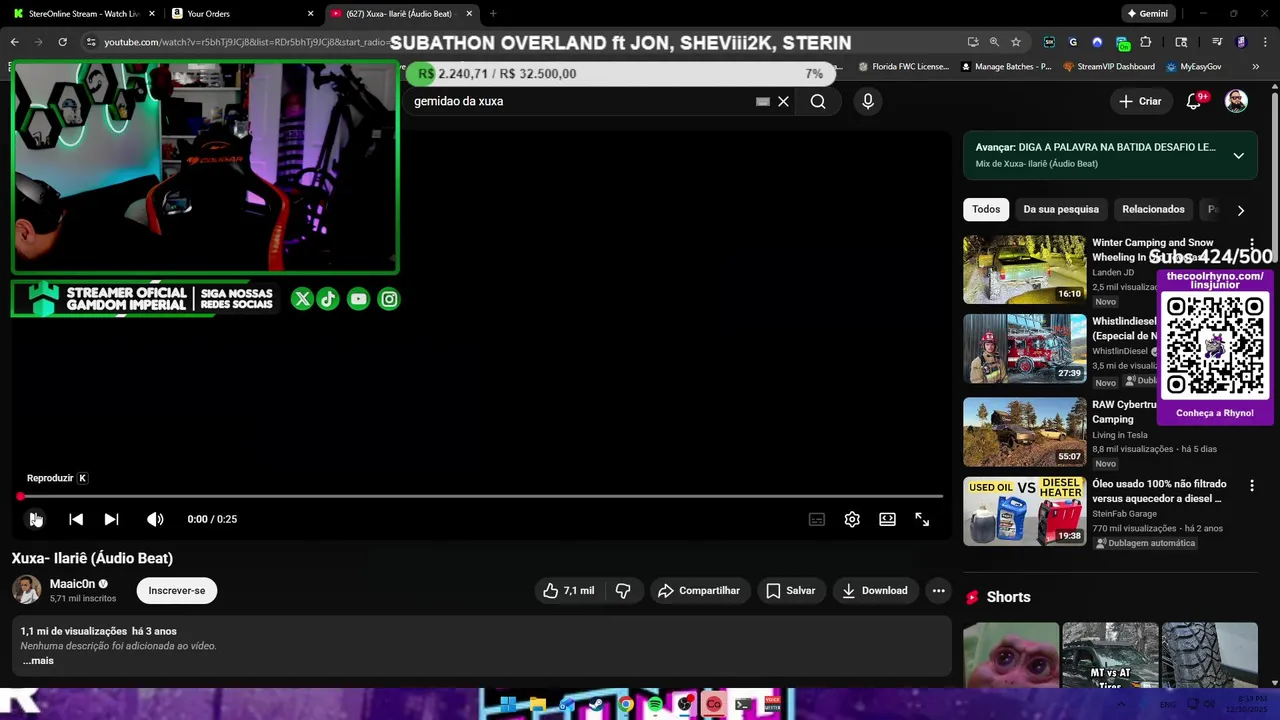Open the Windows Start button
The height and width of the screenshot is (720, 1280).
[x=509, y=705]
